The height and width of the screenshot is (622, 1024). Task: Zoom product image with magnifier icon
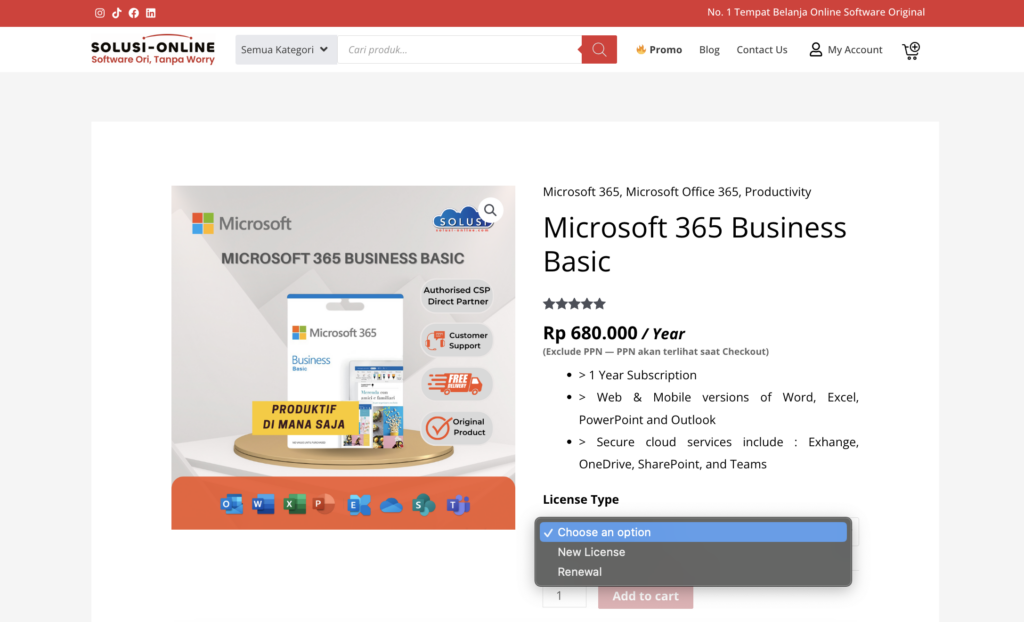click(490, 210)
